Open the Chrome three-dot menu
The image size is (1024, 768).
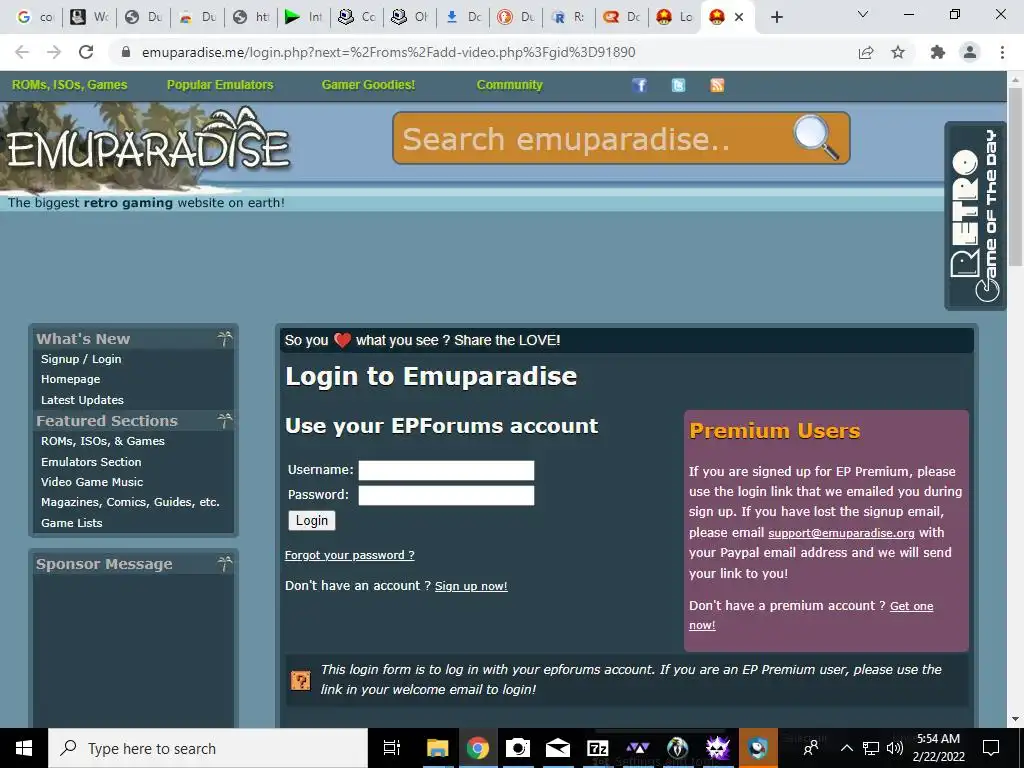1002,52
